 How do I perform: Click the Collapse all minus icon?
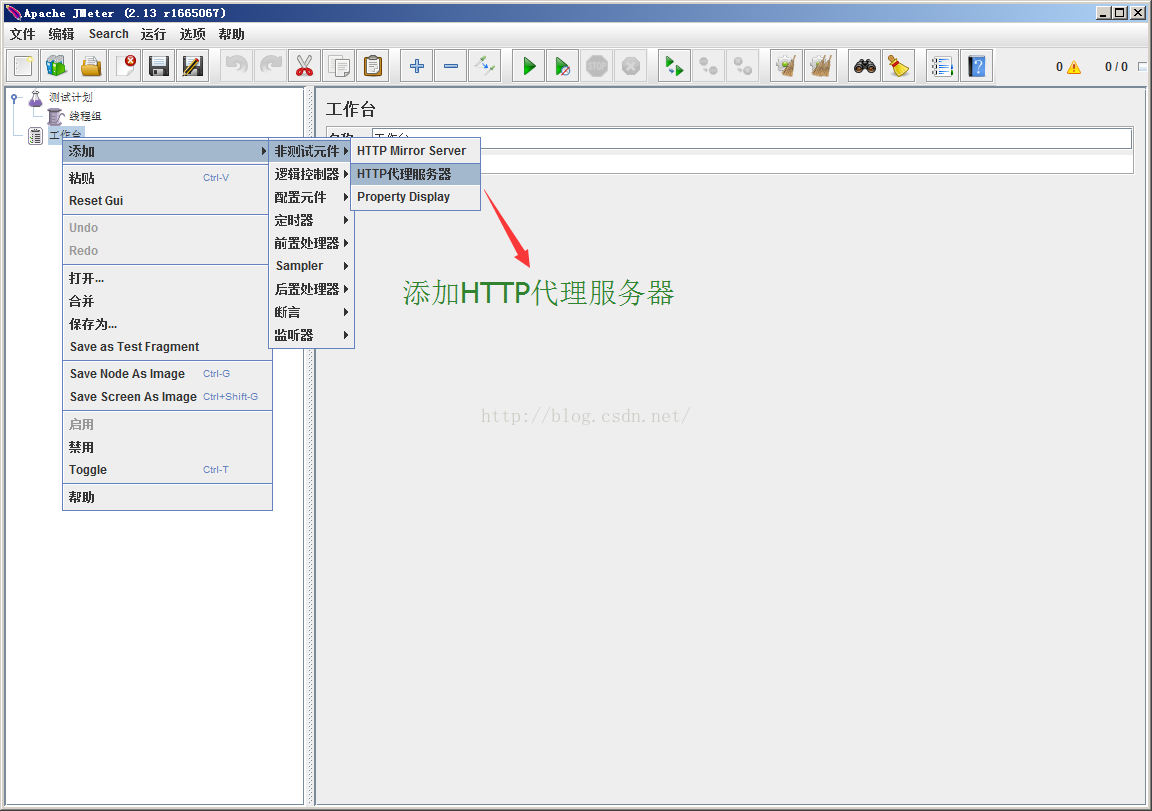coord(450,66)
